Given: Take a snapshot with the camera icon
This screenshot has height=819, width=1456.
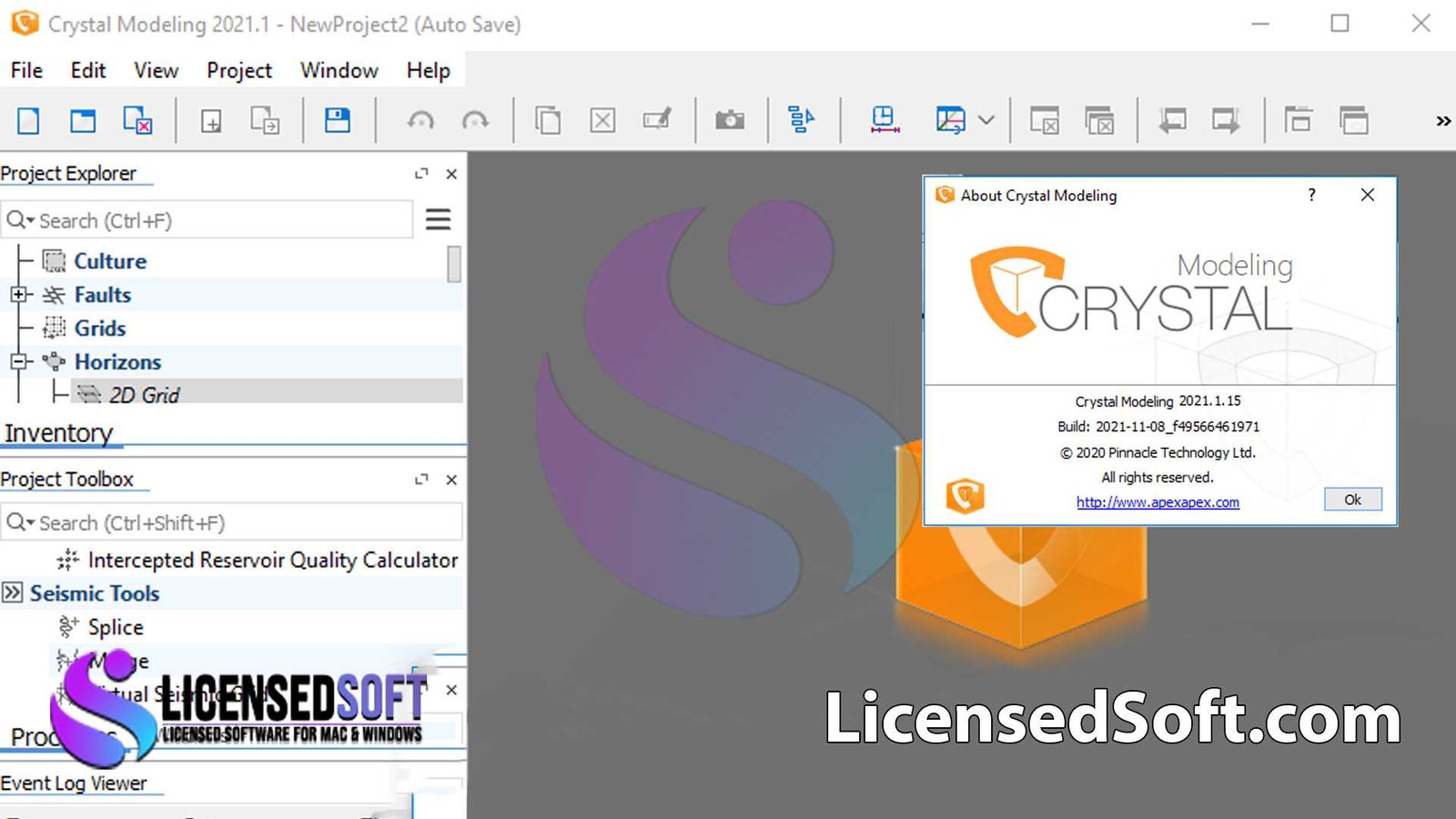Looking at the screenshot, I should click(730, 120).
